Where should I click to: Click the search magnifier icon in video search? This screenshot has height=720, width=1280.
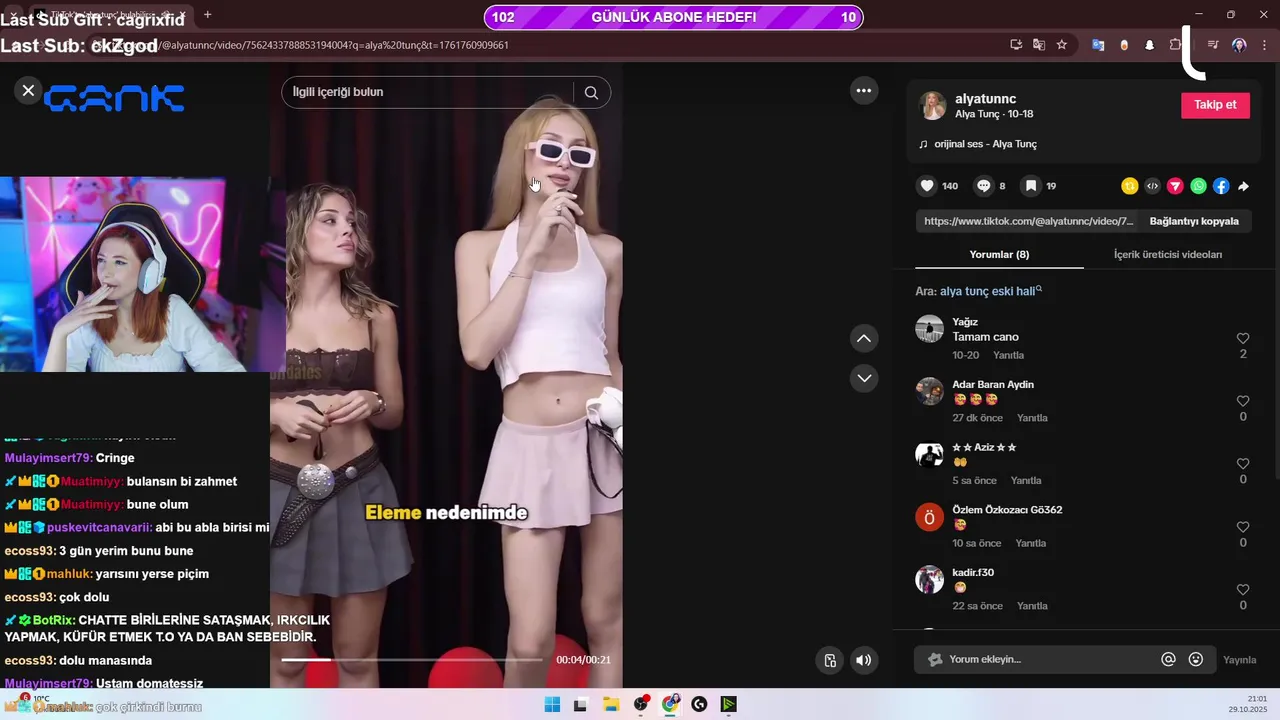click(591, 92)
